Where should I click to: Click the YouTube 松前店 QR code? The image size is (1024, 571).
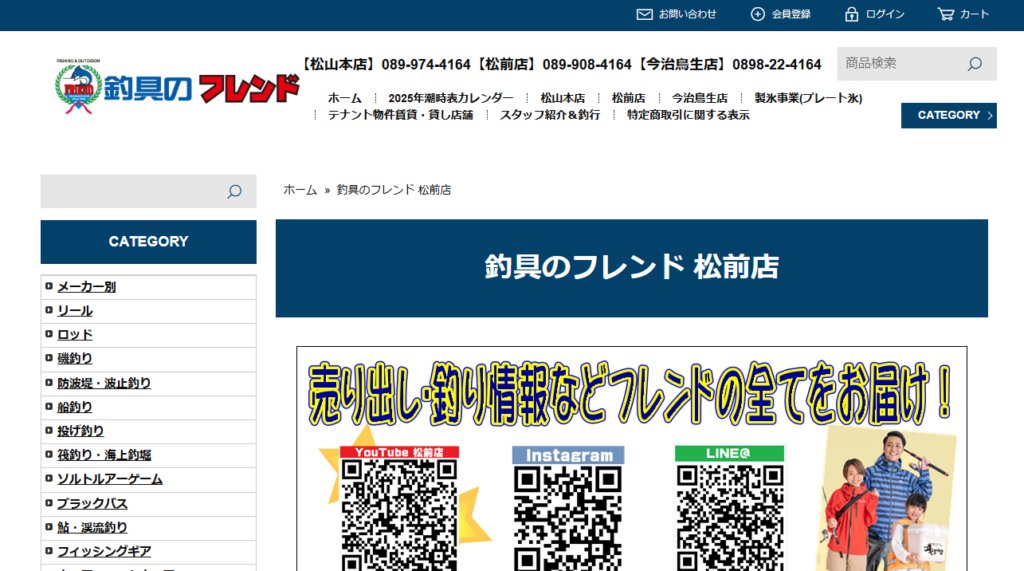point(399,515)
